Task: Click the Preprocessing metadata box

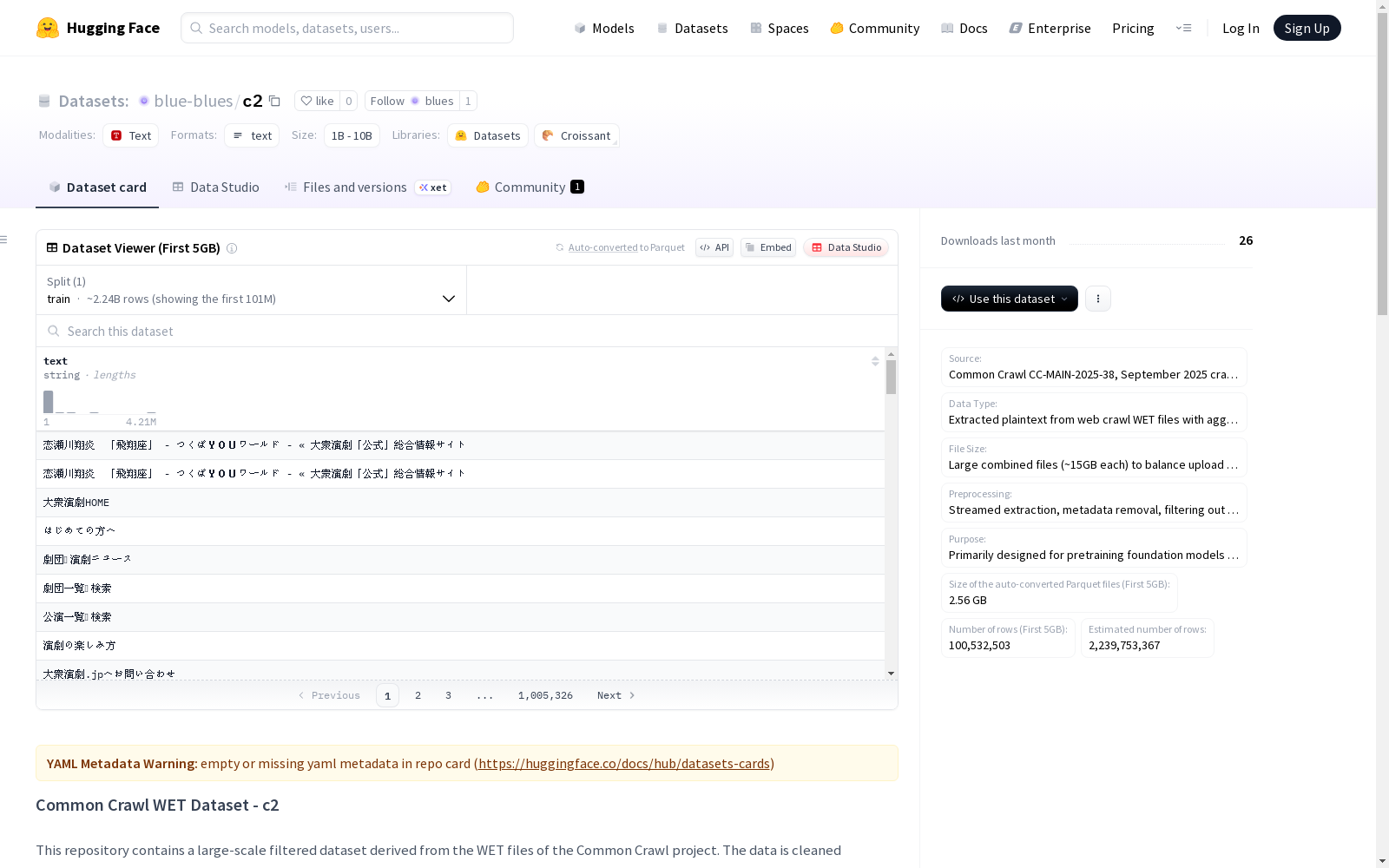Action: [x=1094, y=503]
